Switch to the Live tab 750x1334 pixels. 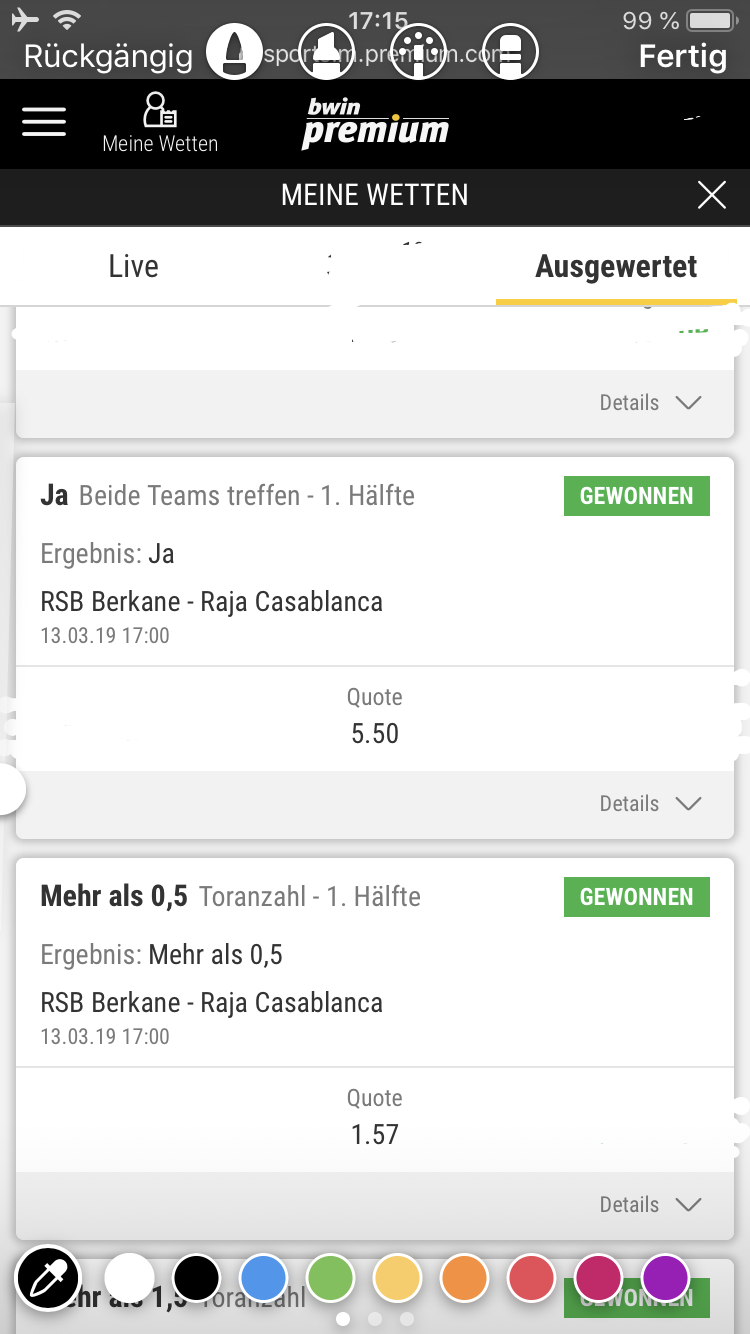coord(133,266)
